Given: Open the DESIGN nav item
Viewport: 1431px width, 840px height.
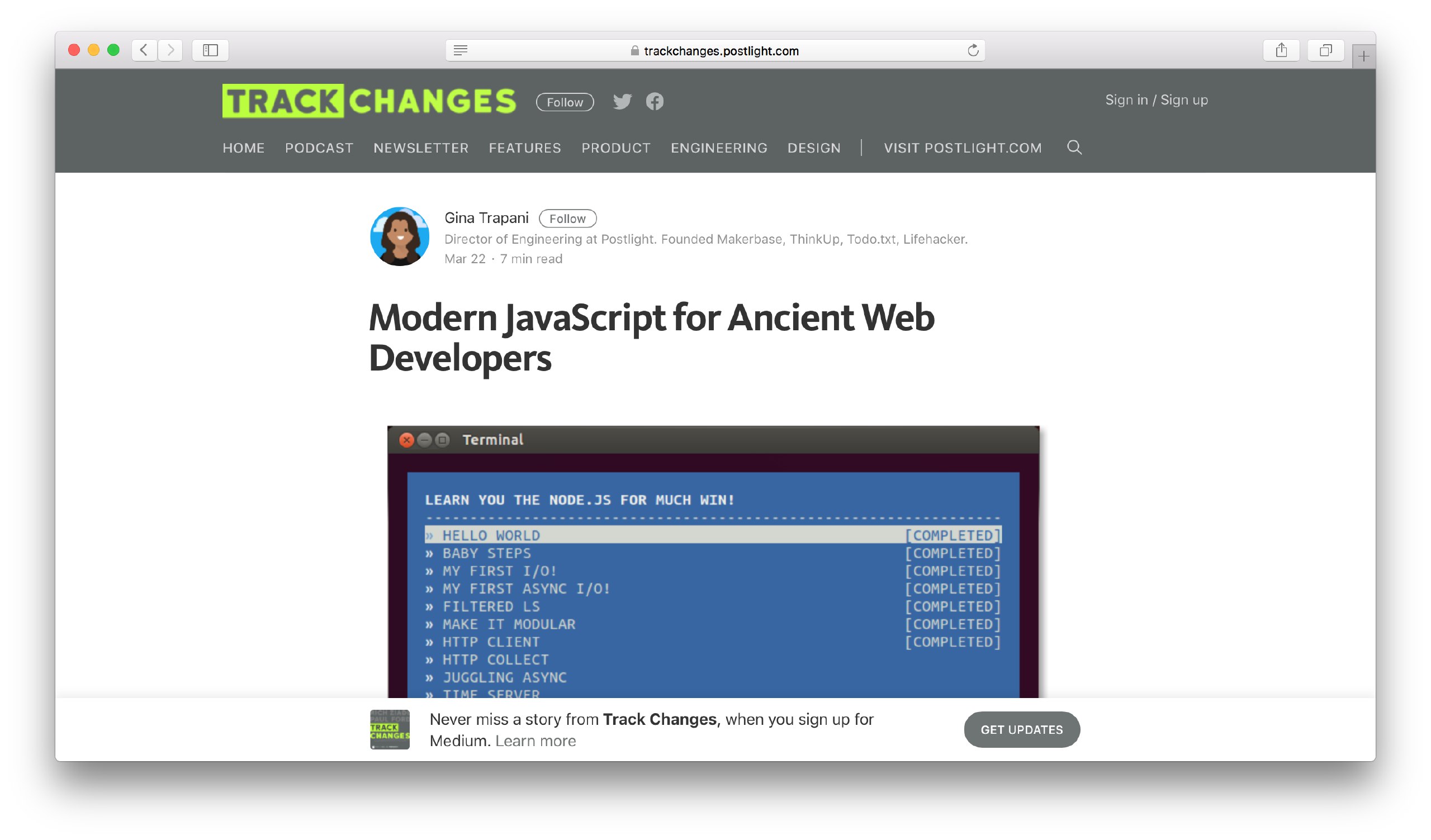Looking at the screenshot, I should pos(814,148).
